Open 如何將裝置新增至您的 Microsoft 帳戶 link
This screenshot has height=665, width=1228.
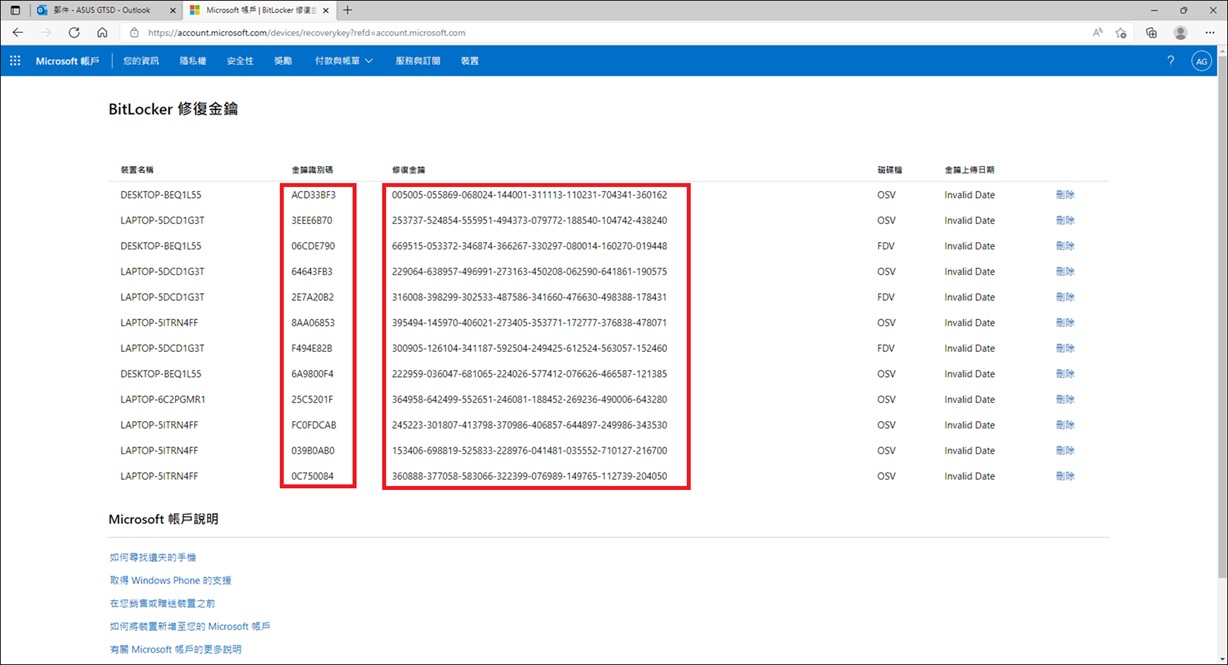point(190,627)
